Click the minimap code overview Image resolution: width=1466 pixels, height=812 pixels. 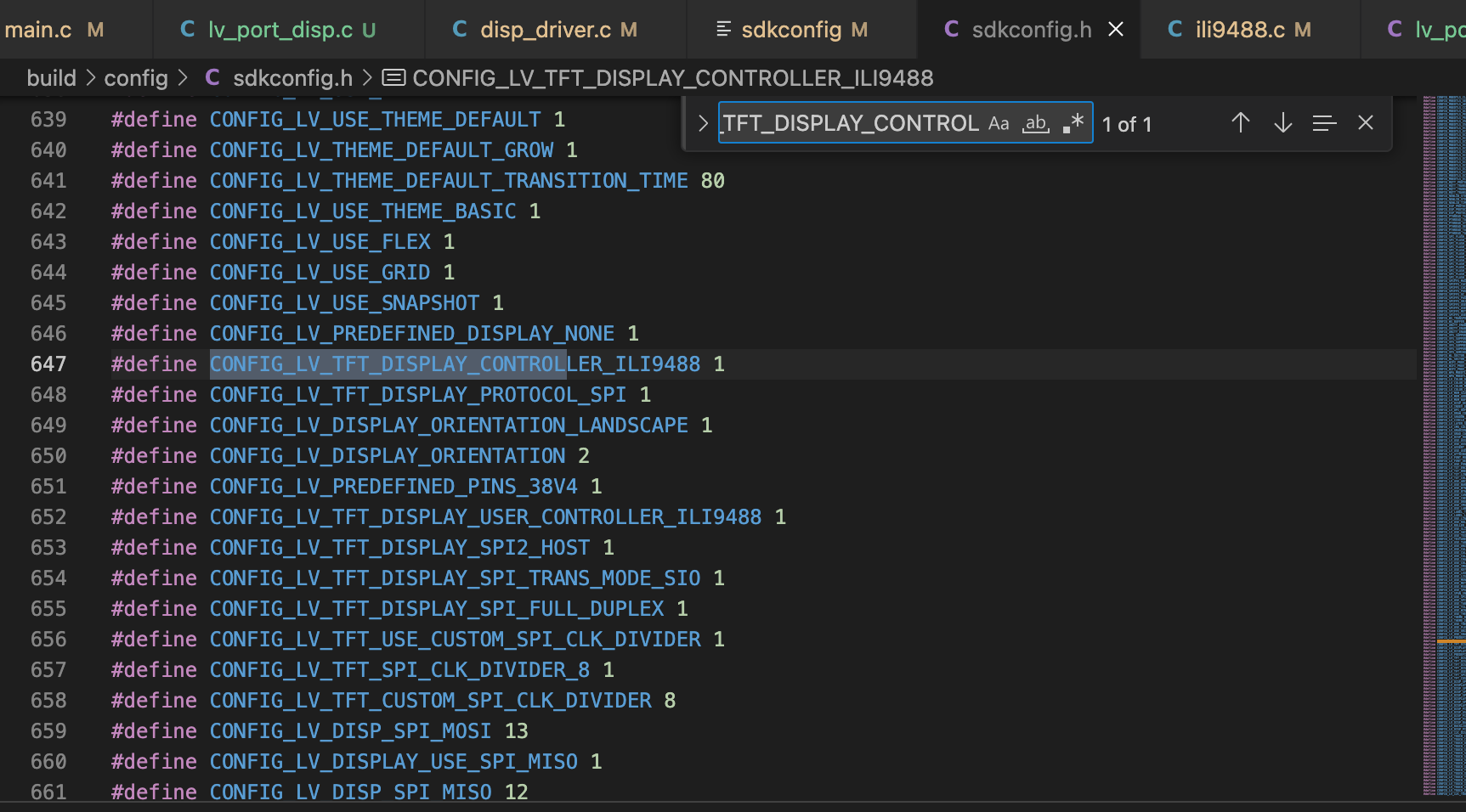(x=1444, y=445)
